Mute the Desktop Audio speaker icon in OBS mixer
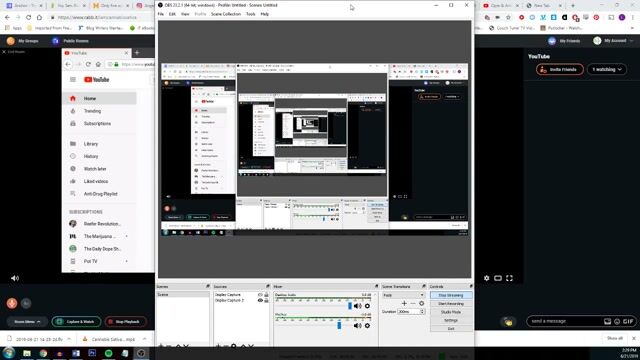This screenshot has height=360, width=640. (358, 306)
